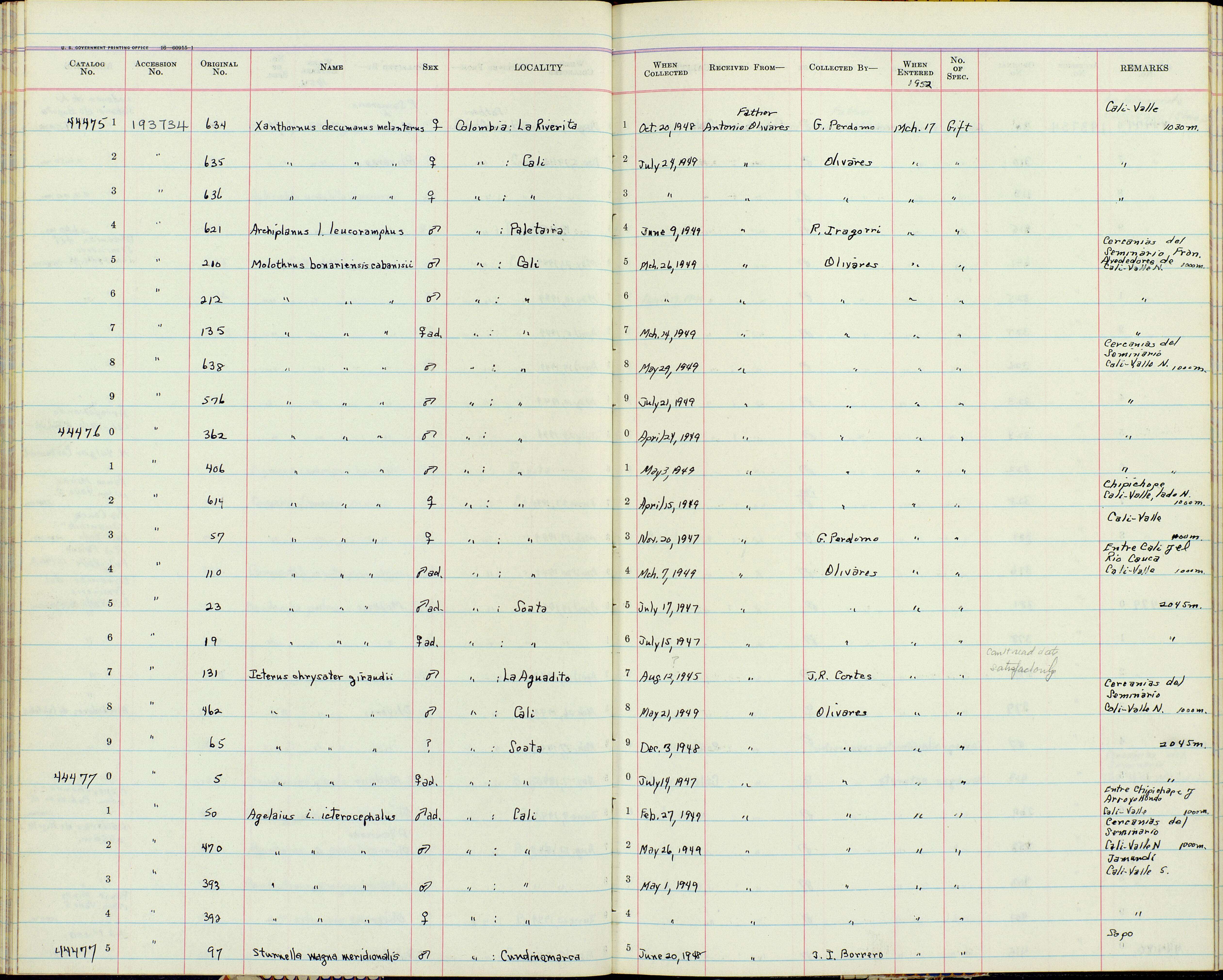This screenshot has height=980, width=1223.
Task: Click species name "Molothrus bonariensis cabanisii"
Action: 332,264
